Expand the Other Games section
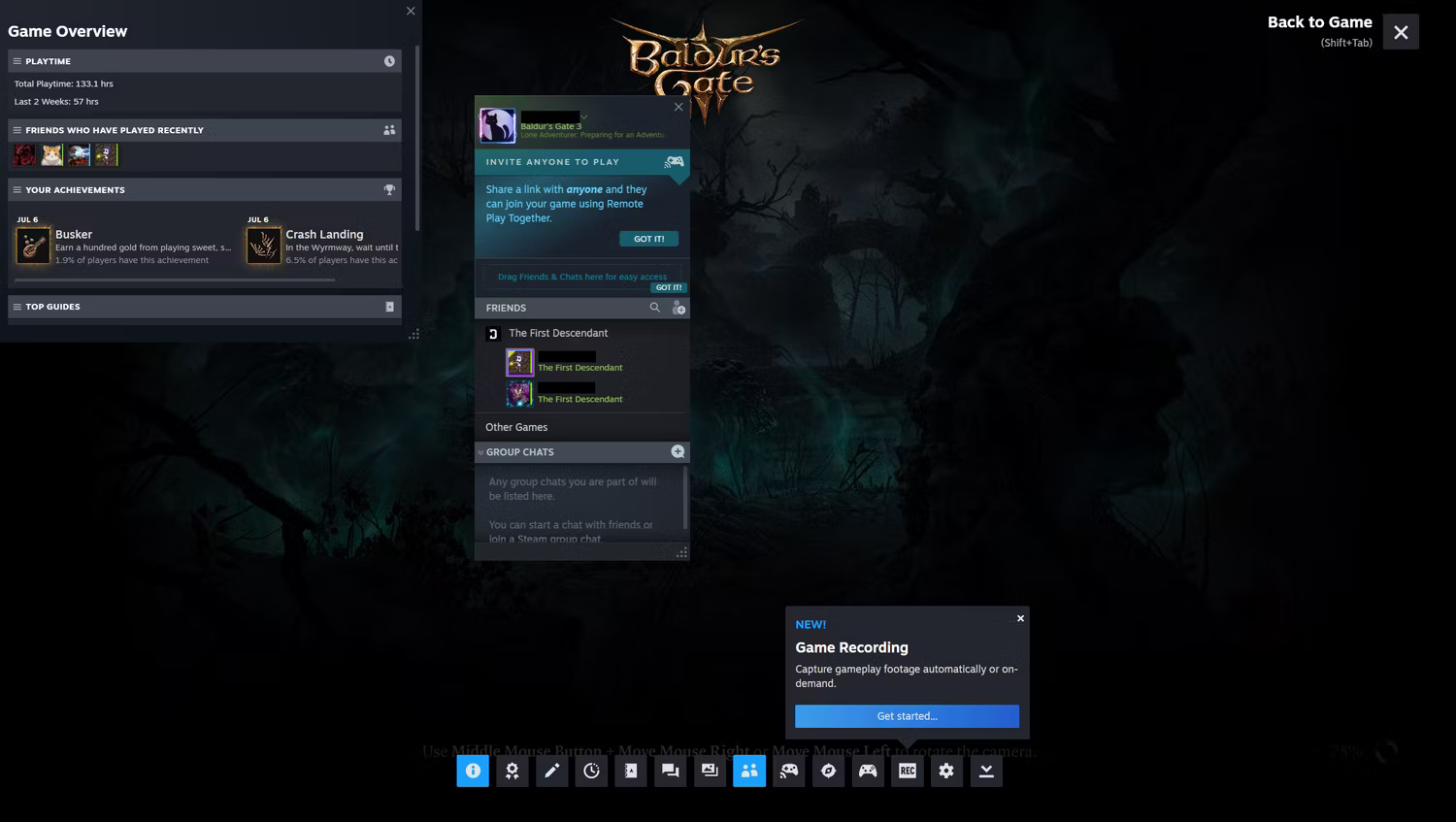Image resolution: width=1456 pixels, height=822 pixels. [x=516, y=427]
